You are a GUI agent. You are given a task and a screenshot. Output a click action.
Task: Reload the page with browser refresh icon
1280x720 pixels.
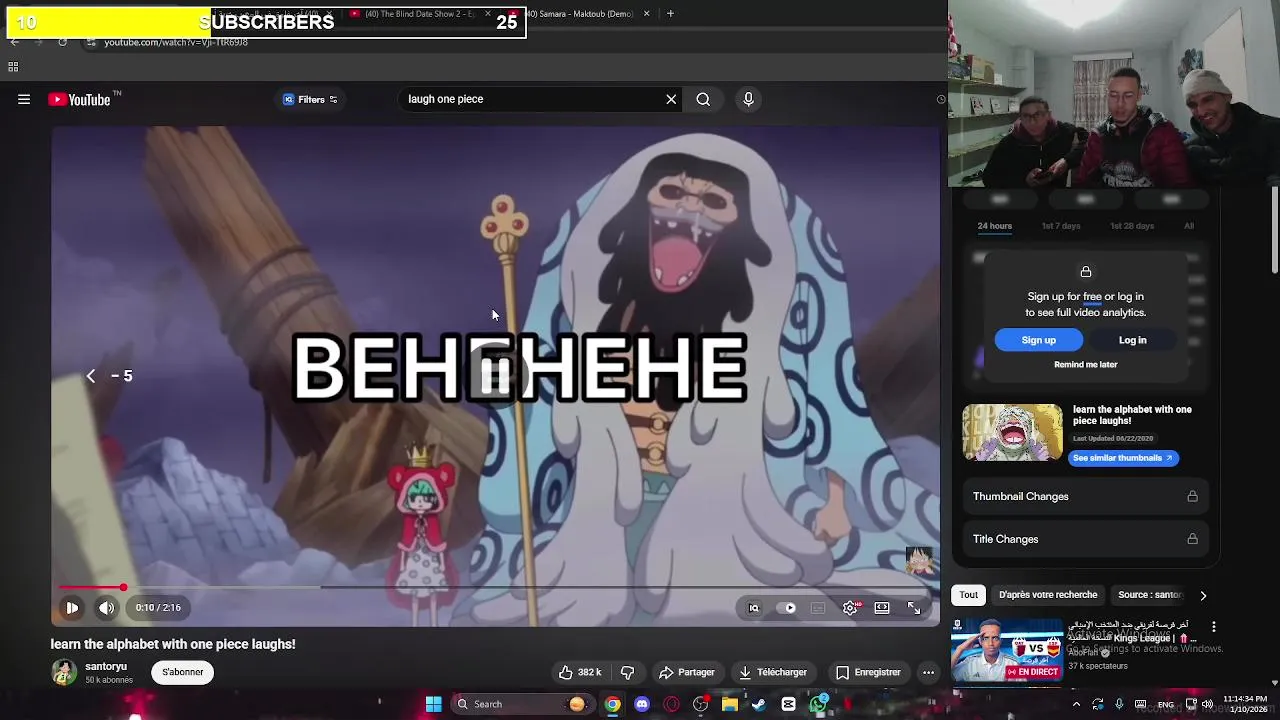(62, 42)
